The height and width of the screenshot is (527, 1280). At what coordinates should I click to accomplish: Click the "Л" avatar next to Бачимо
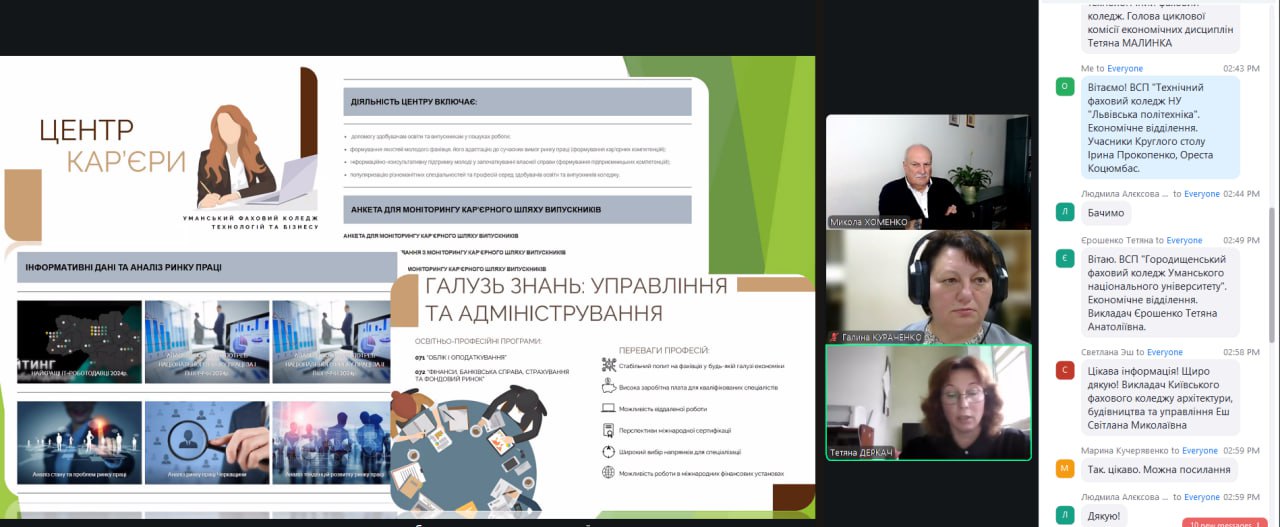tap(1064, 212)
